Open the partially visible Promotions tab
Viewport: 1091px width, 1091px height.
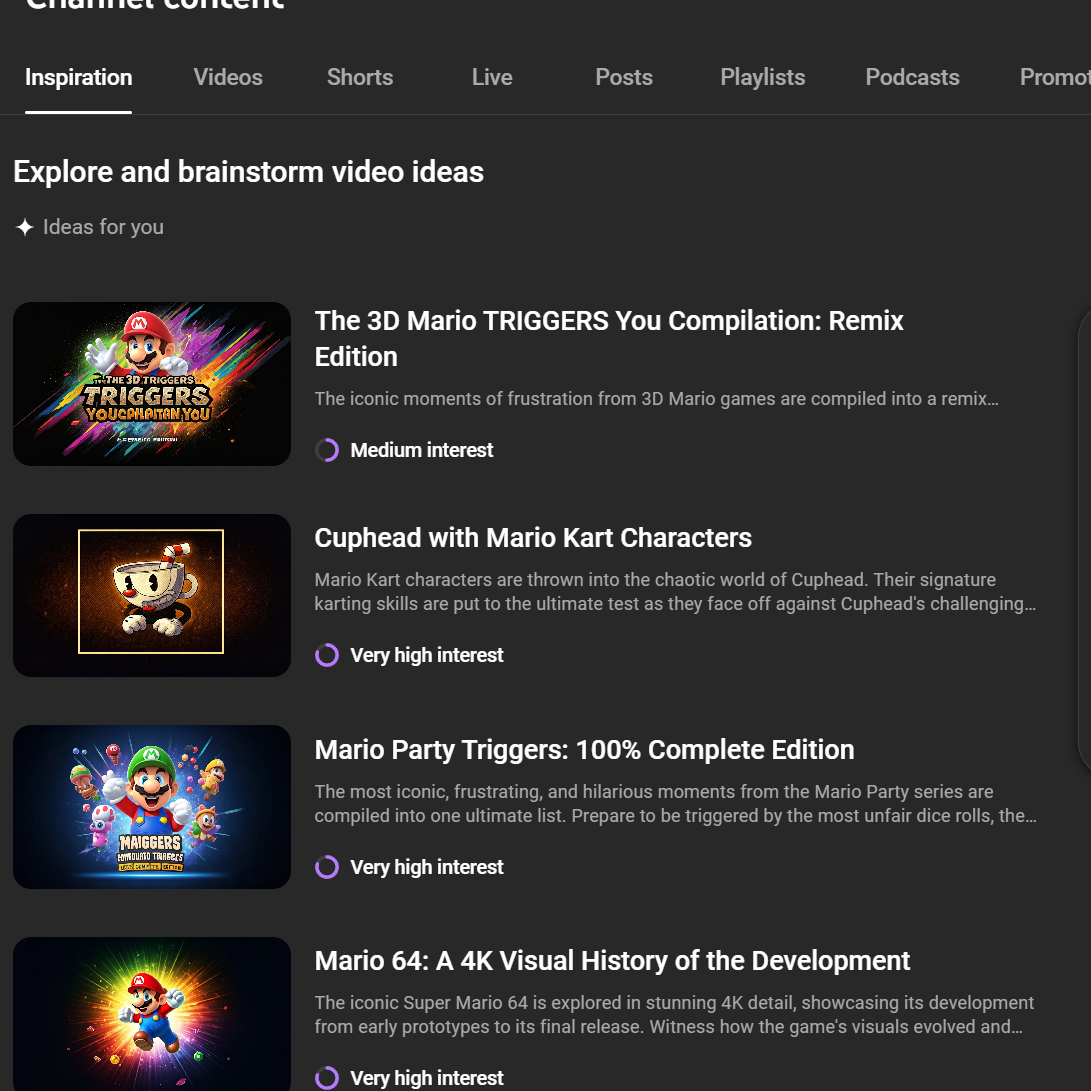(x=1054, y=78)
